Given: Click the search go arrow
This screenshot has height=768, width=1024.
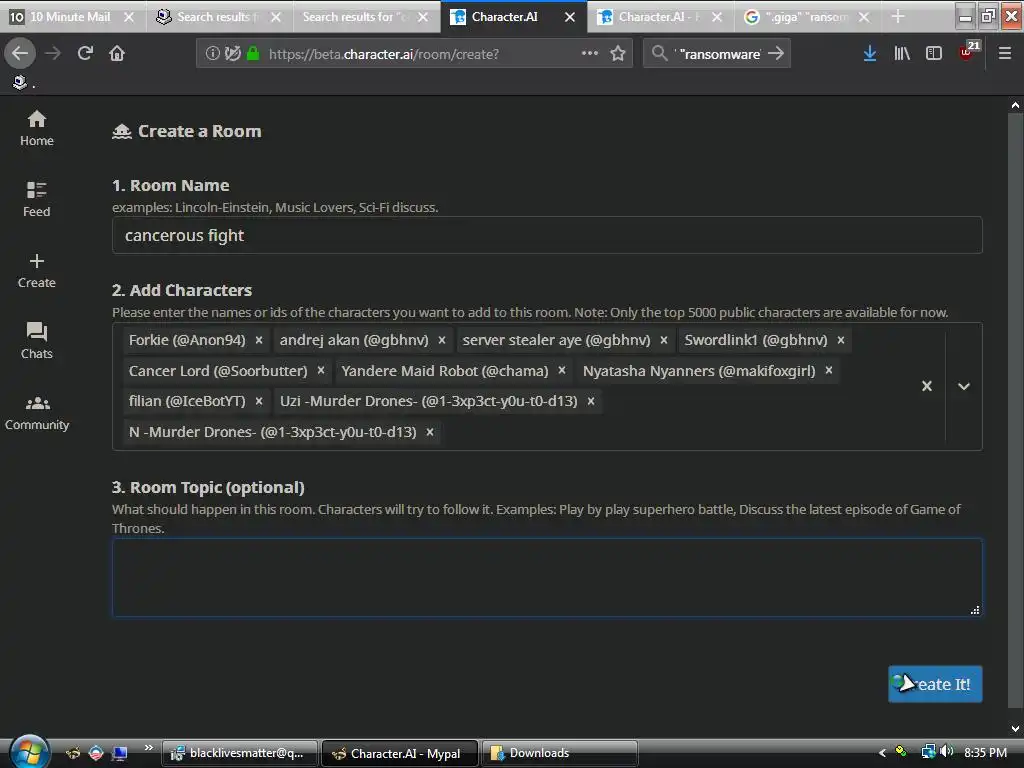Looking at the screenshot, I should [776, 54].
